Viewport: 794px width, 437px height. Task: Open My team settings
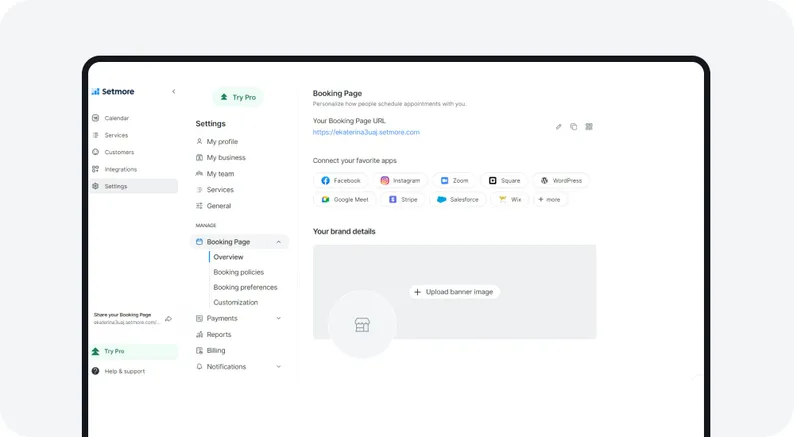(215, 174)
